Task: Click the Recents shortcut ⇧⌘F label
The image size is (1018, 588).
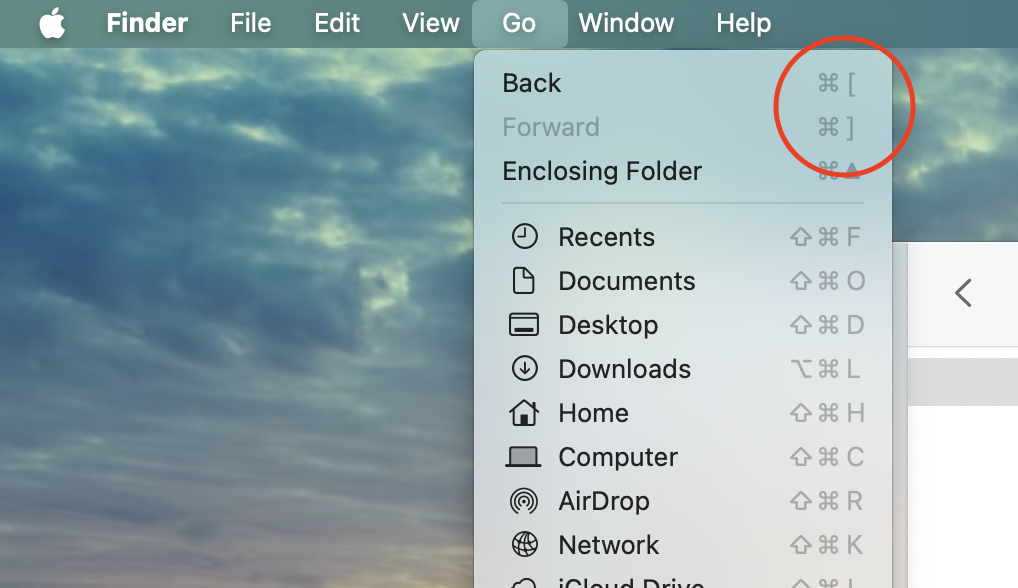Action: 826,237
